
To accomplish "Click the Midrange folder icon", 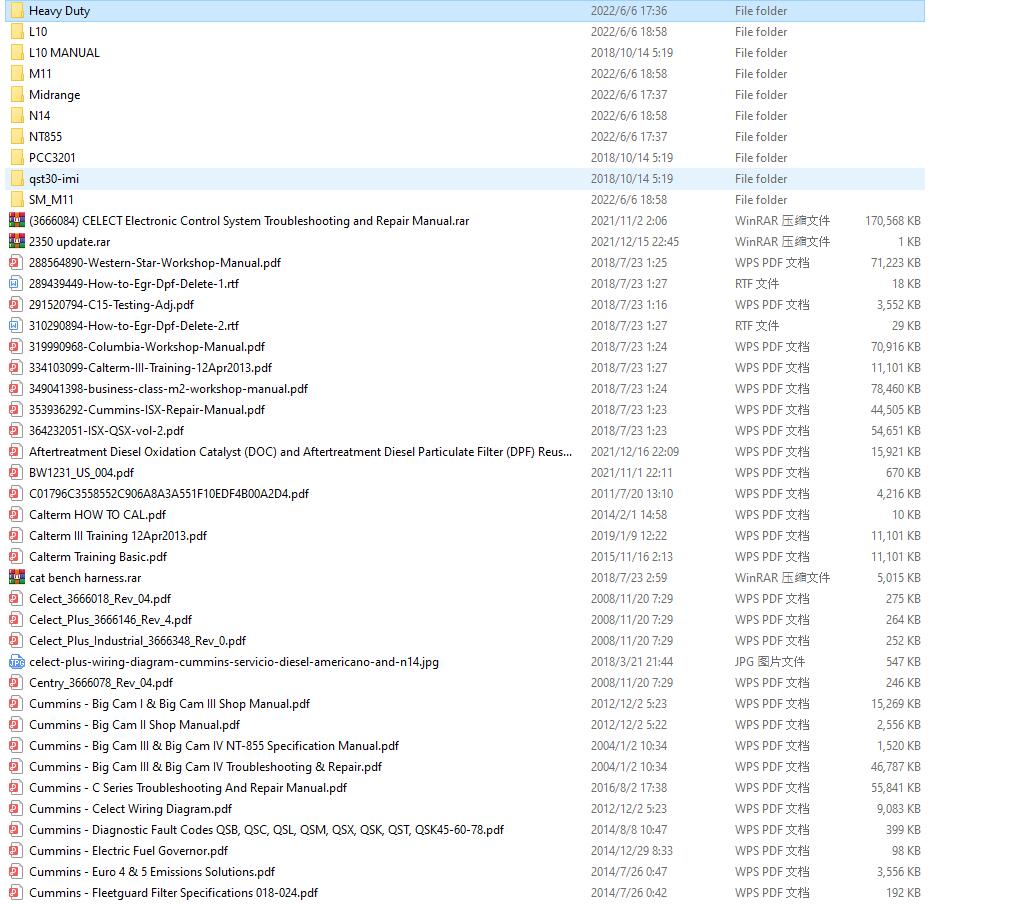I will click(17, 95).
